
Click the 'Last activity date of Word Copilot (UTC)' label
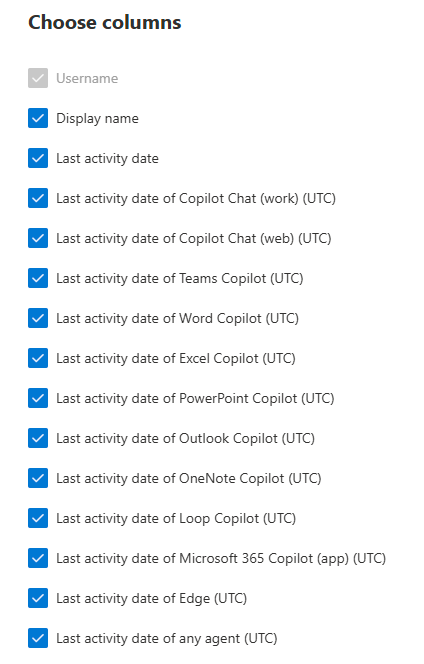(177, 318)
